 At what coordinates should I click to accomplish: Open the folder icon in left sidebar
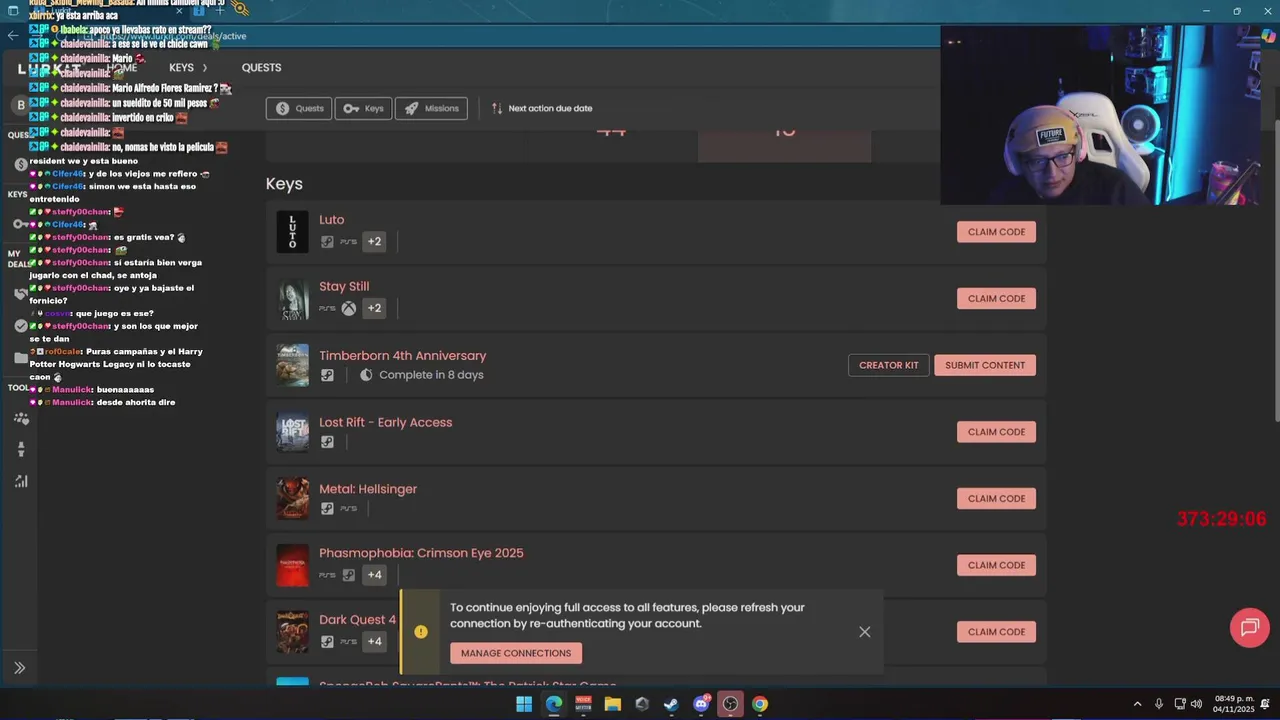point(20,357)
